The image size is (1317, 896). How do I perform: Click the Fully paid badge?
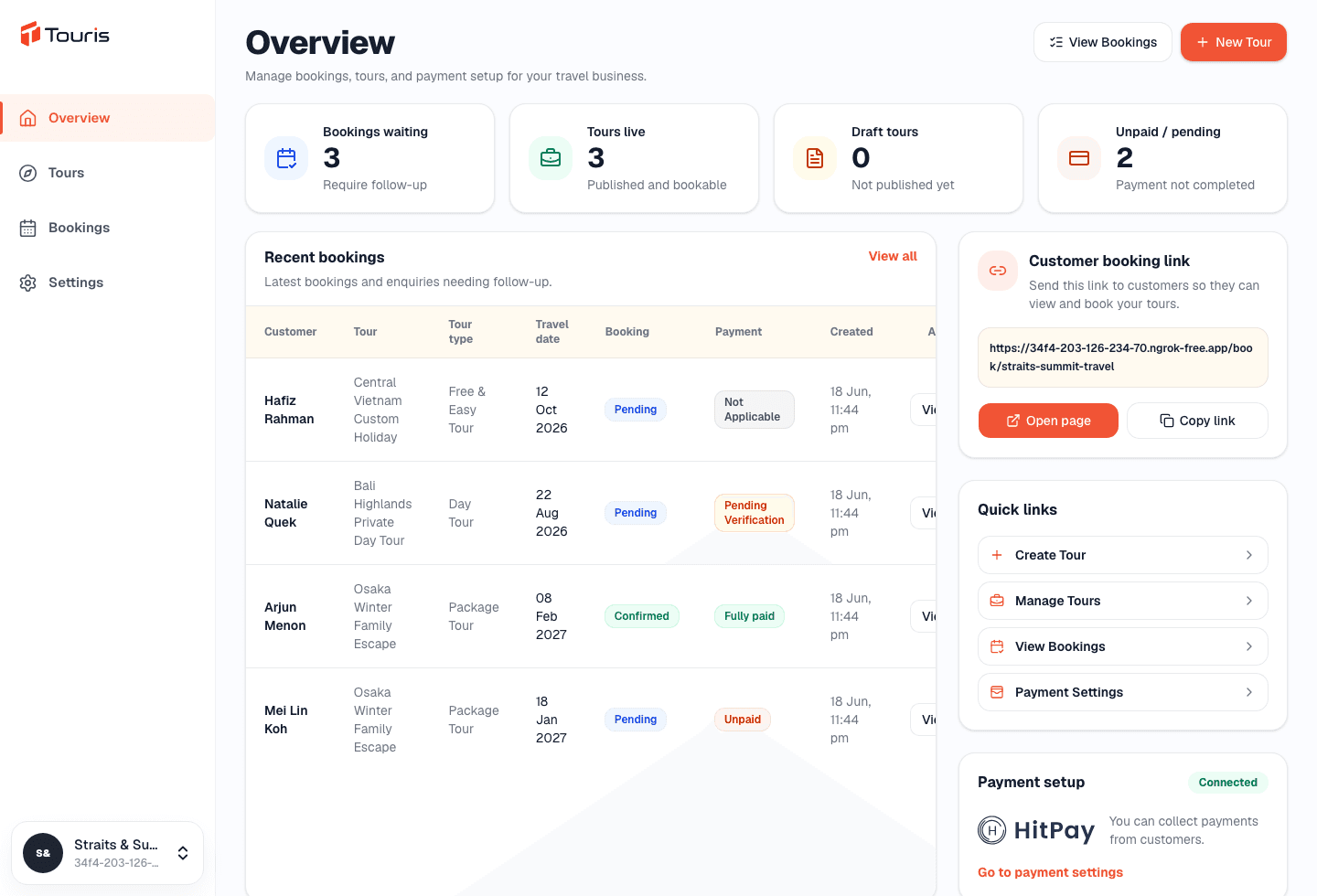pos(749,616)
